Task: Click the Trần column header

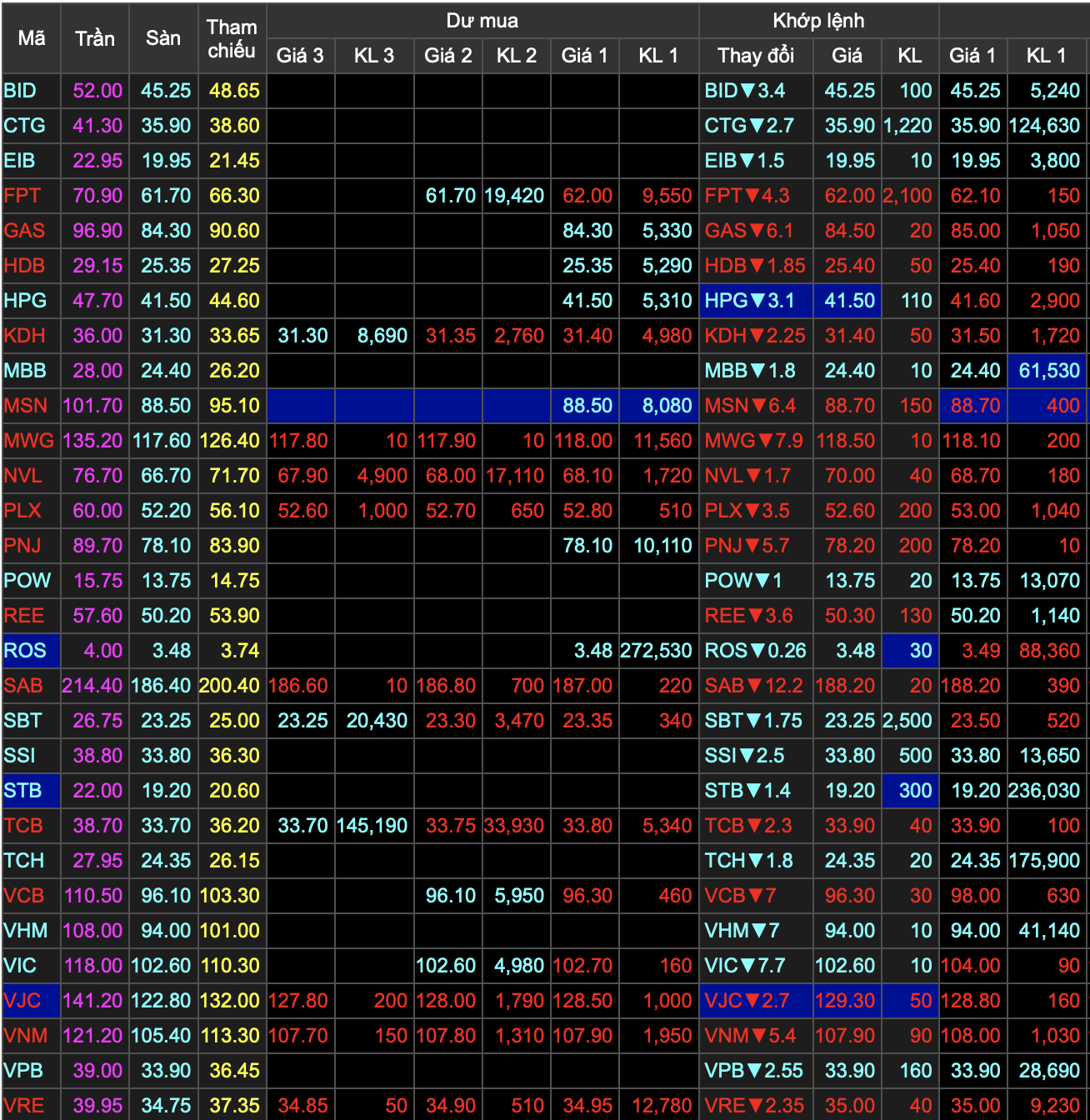Action: pyautogui.click(x=95, y=38)
